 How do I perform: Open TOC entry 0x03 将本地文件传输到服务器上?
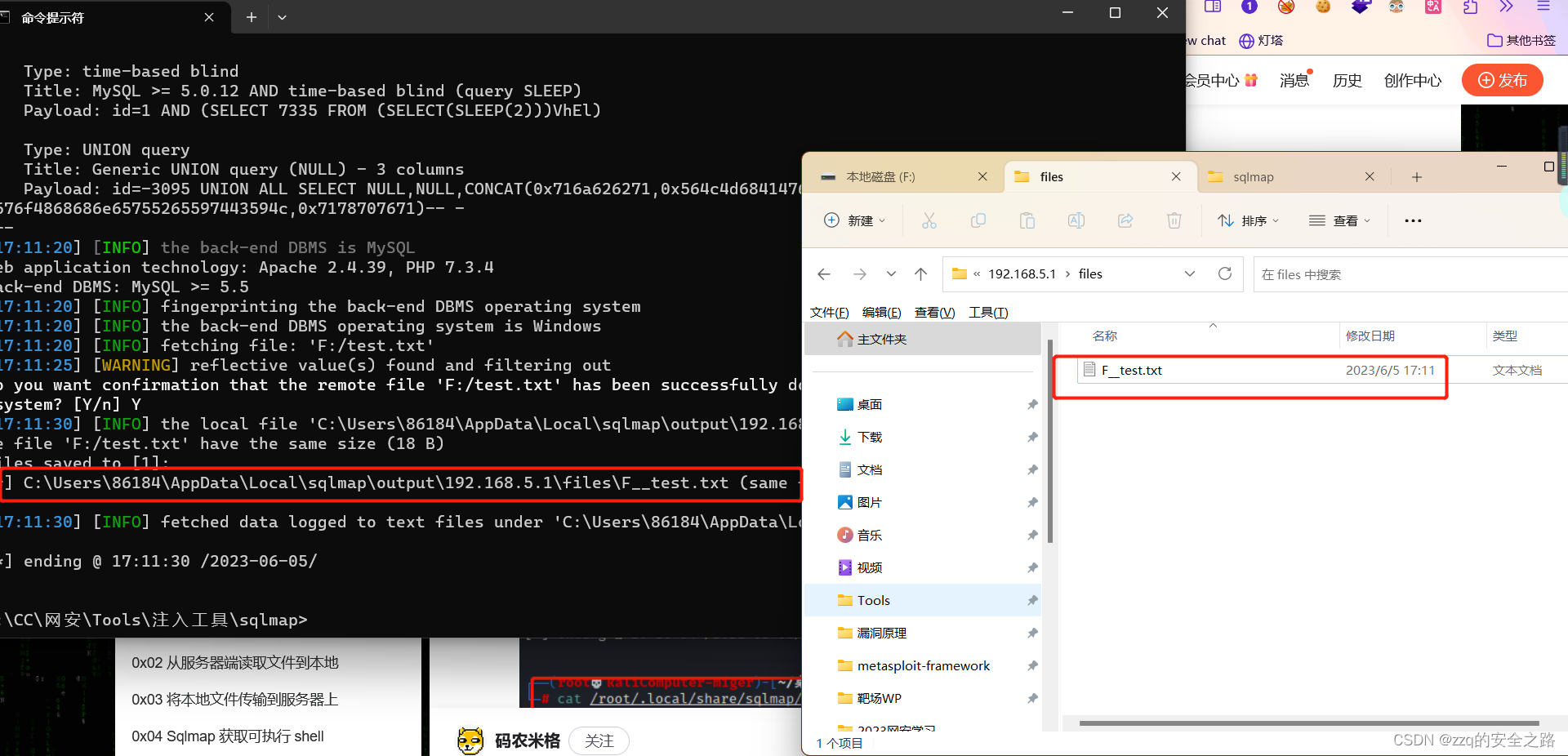pos(235,700)
